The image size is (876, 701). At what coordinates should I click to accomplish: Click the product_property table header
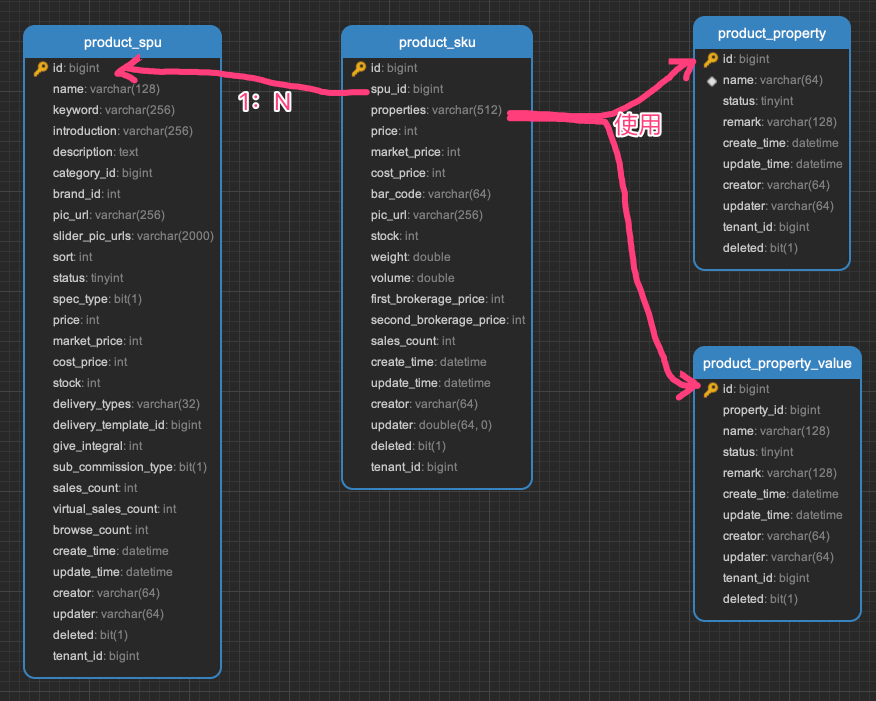pos(772,33)
